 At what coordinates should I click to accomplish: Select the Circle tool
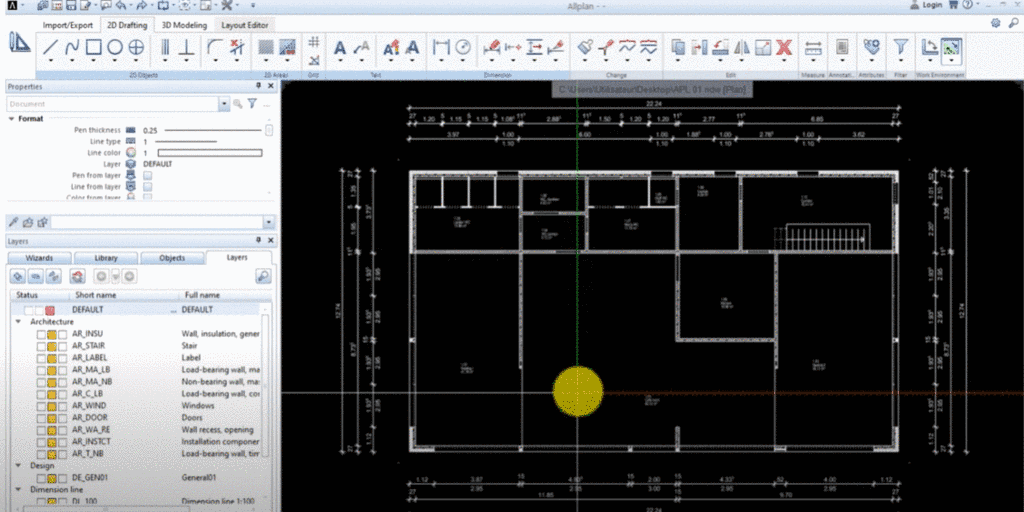tap(115, 47)
